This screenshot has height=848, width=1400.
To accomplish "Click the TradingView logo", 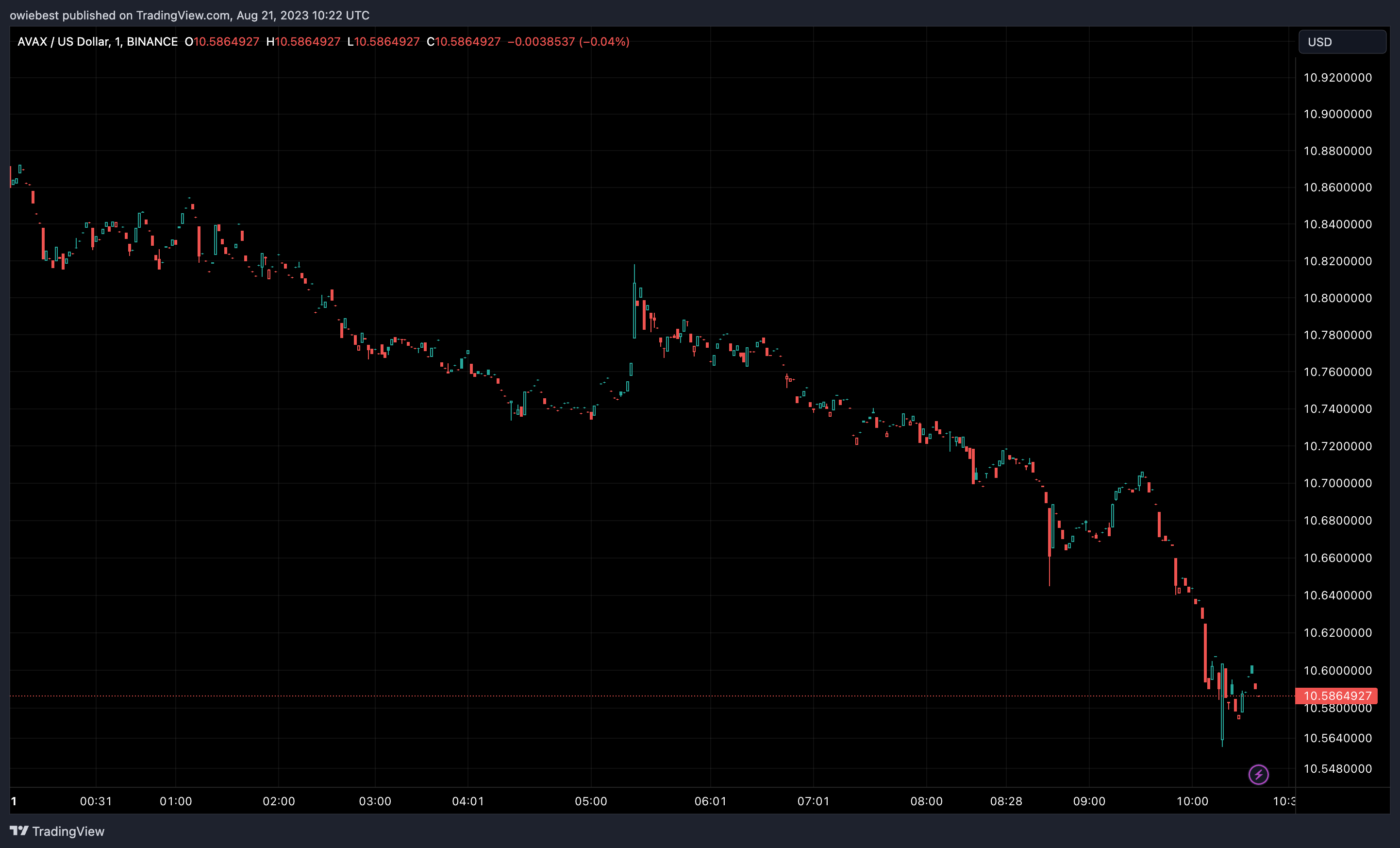I will coord(19,831).
